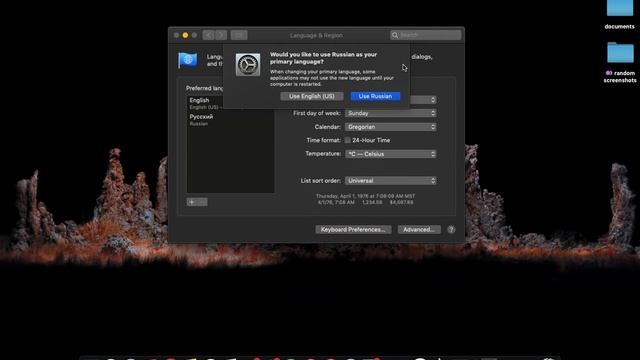
Task: Click the Use Russian button
Action: (x=375, y=96)
